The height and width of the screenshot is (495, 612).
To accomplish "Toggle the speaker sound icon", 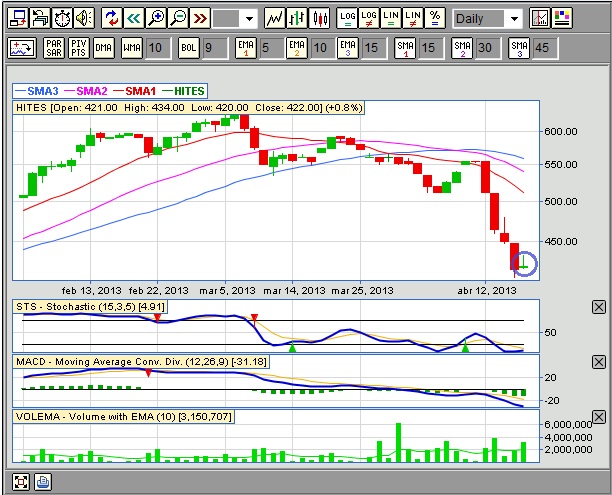I will pos(84,18).
